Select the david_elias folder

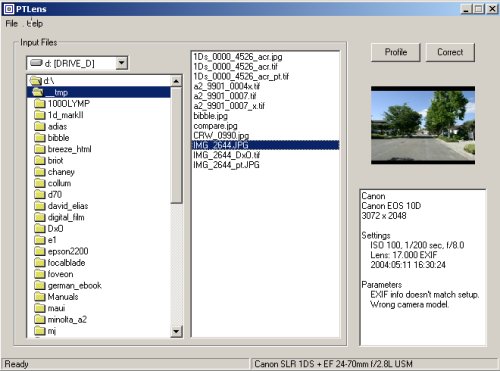(x=61, y=206)
